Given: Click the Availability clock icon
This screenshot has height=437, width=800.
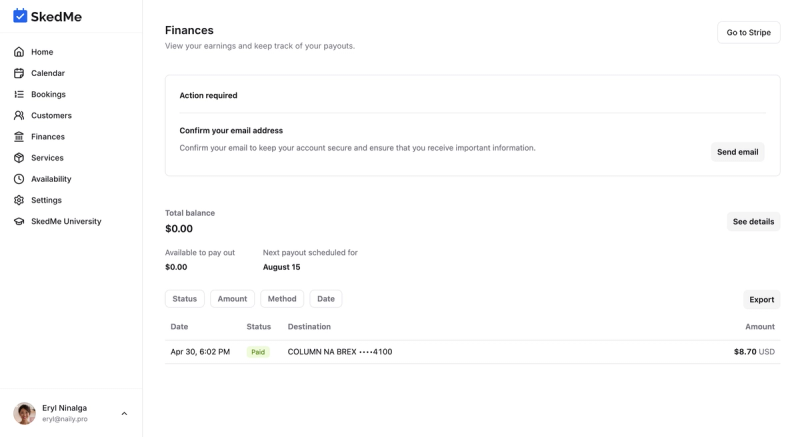Looking at the screenshot, I should pyautogui.click(x=19, y=179).
